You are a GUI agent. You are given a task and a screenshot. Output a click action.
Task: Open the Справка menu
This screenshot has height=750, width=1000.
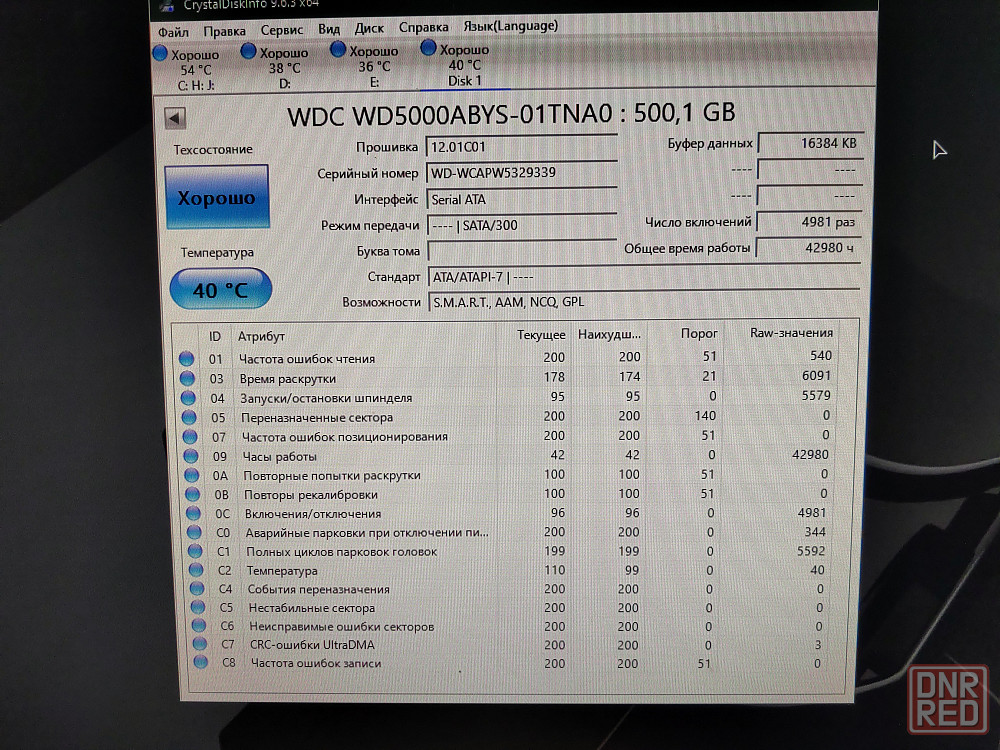(423, 27)
